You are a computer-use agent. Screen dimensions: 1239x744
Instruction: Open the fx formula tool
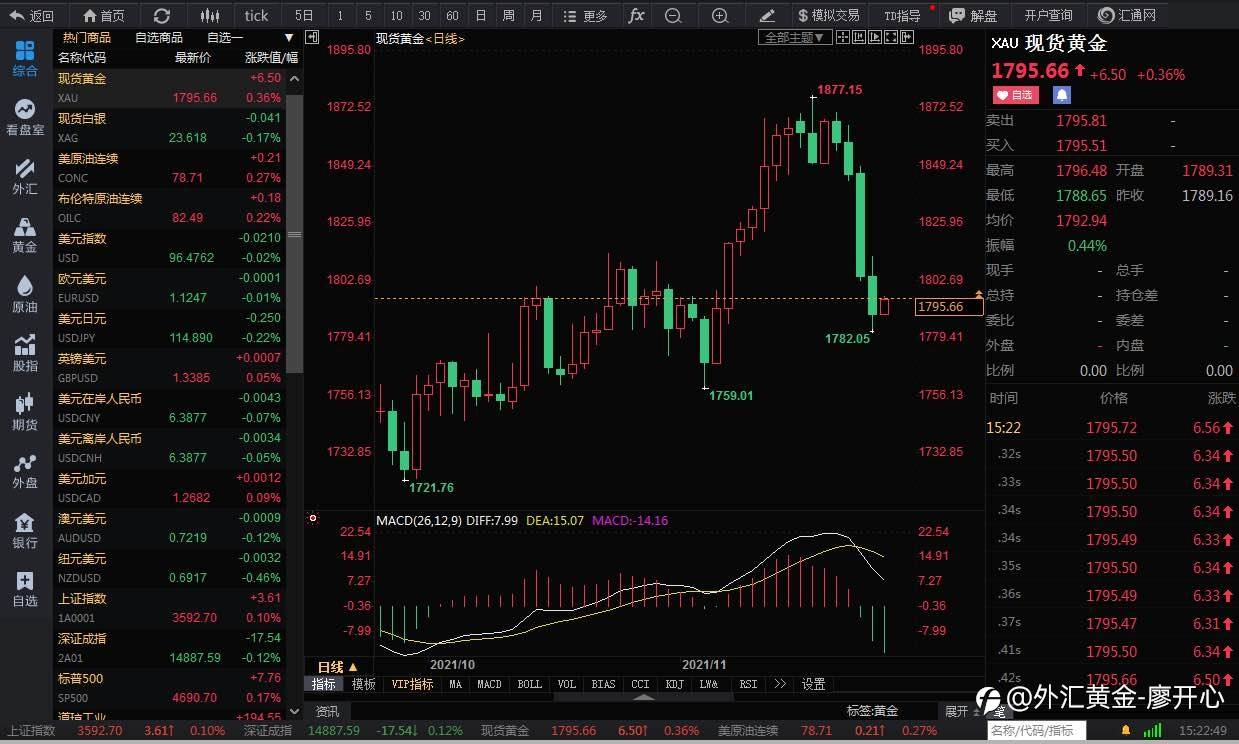coord(636,15)
